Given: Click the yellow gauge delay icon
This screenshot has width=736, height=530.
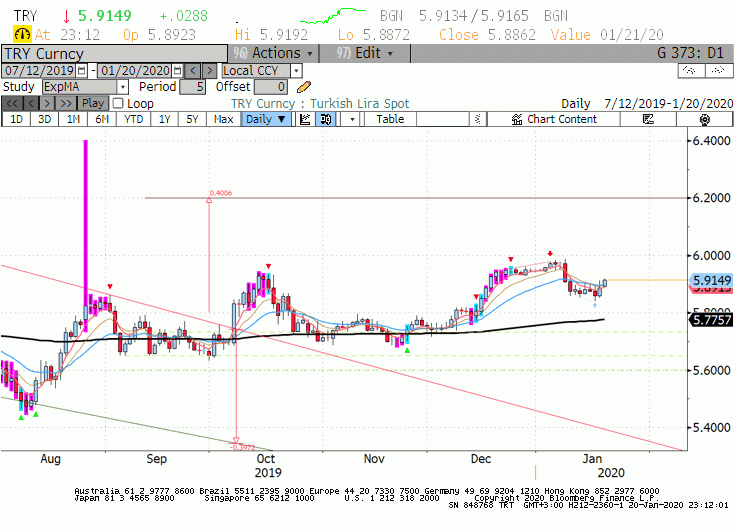Looking at the screenshot, I should (22, 35).
